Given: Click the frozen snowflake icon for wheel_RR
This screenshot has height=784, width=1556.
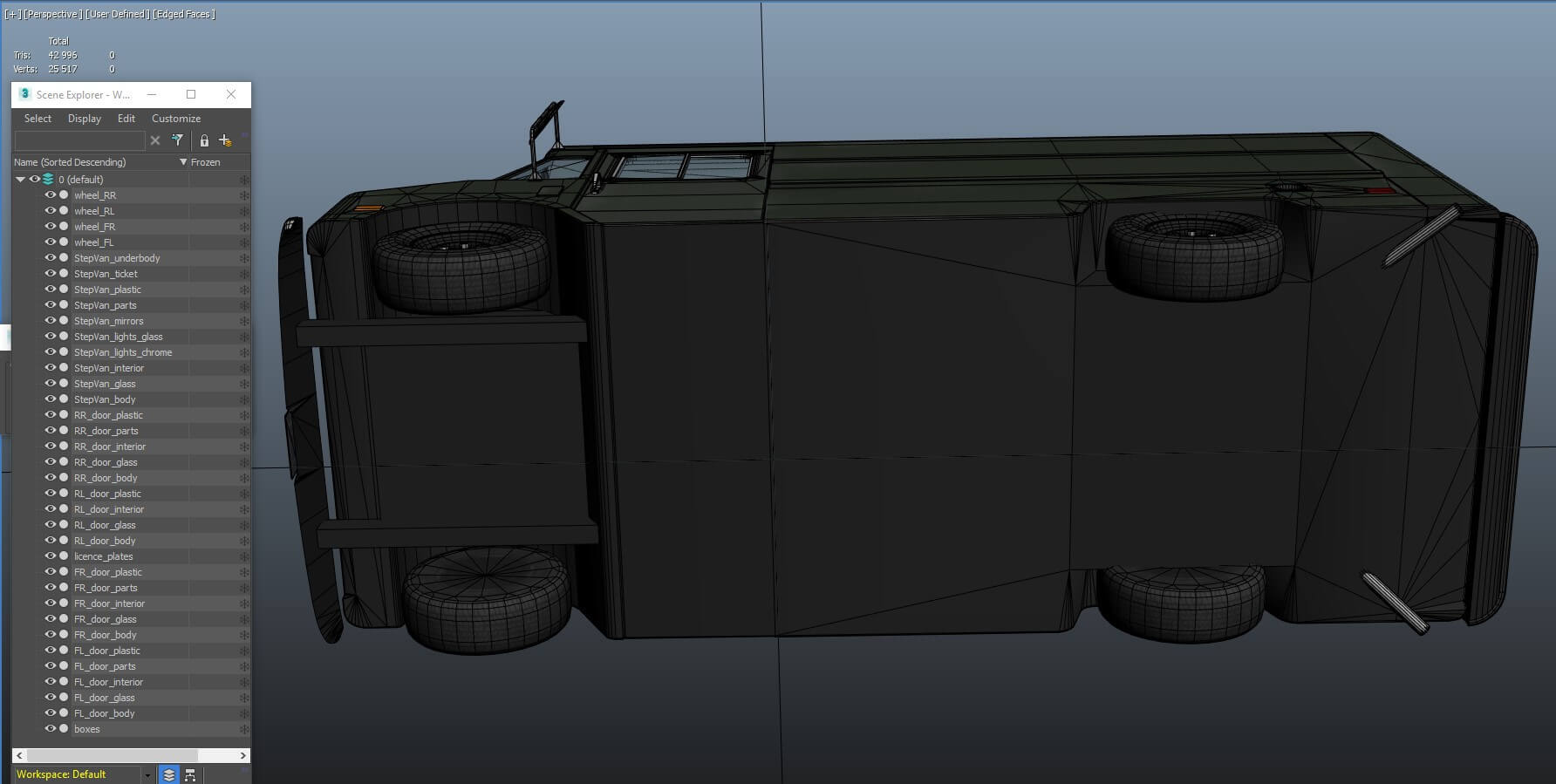Looking at the screenshot, I should coord(244,195).
